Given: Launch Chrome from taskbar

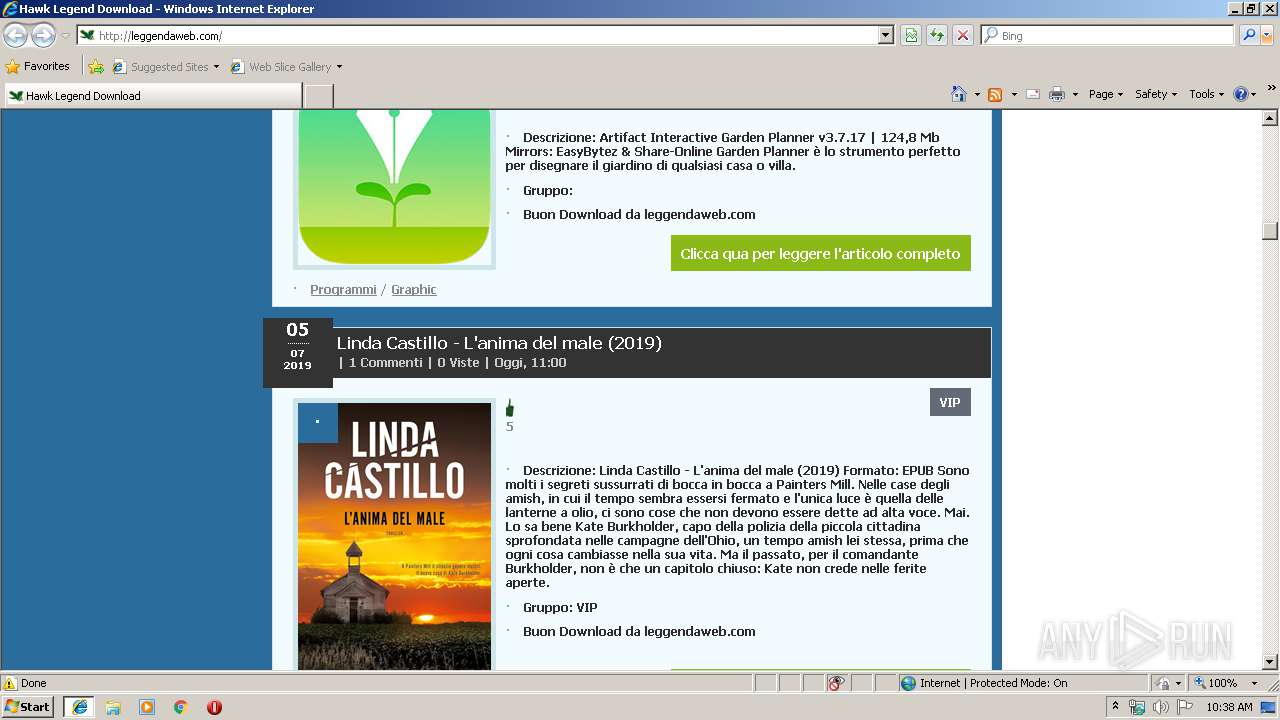Looking at the screenshot, I should coord(180,707).
